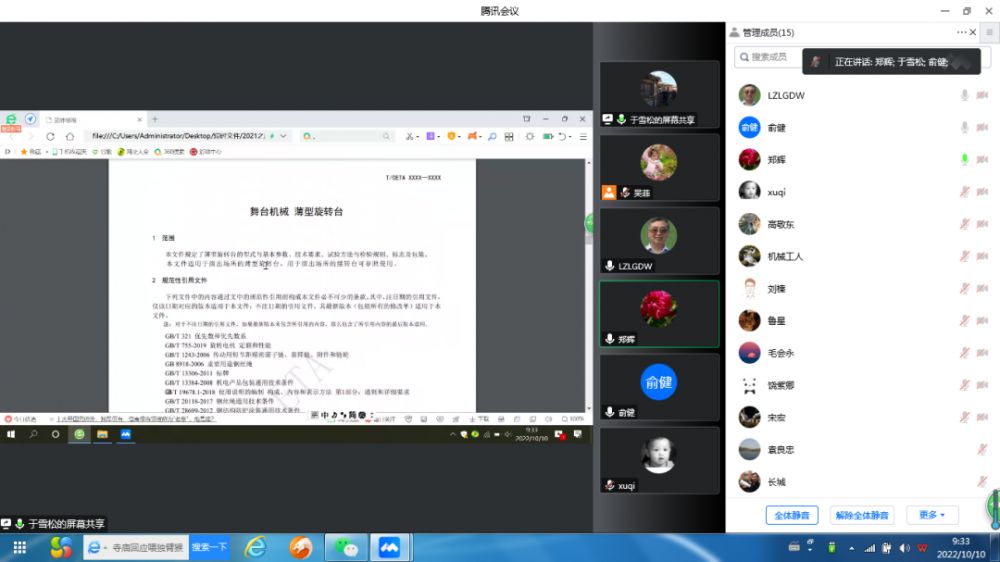The width and height of the screenshot is (1000, 562).
Task: Click Tencent Meeting icon on shared taskbar
Action: pyautogui.click(x=126, y=434)
